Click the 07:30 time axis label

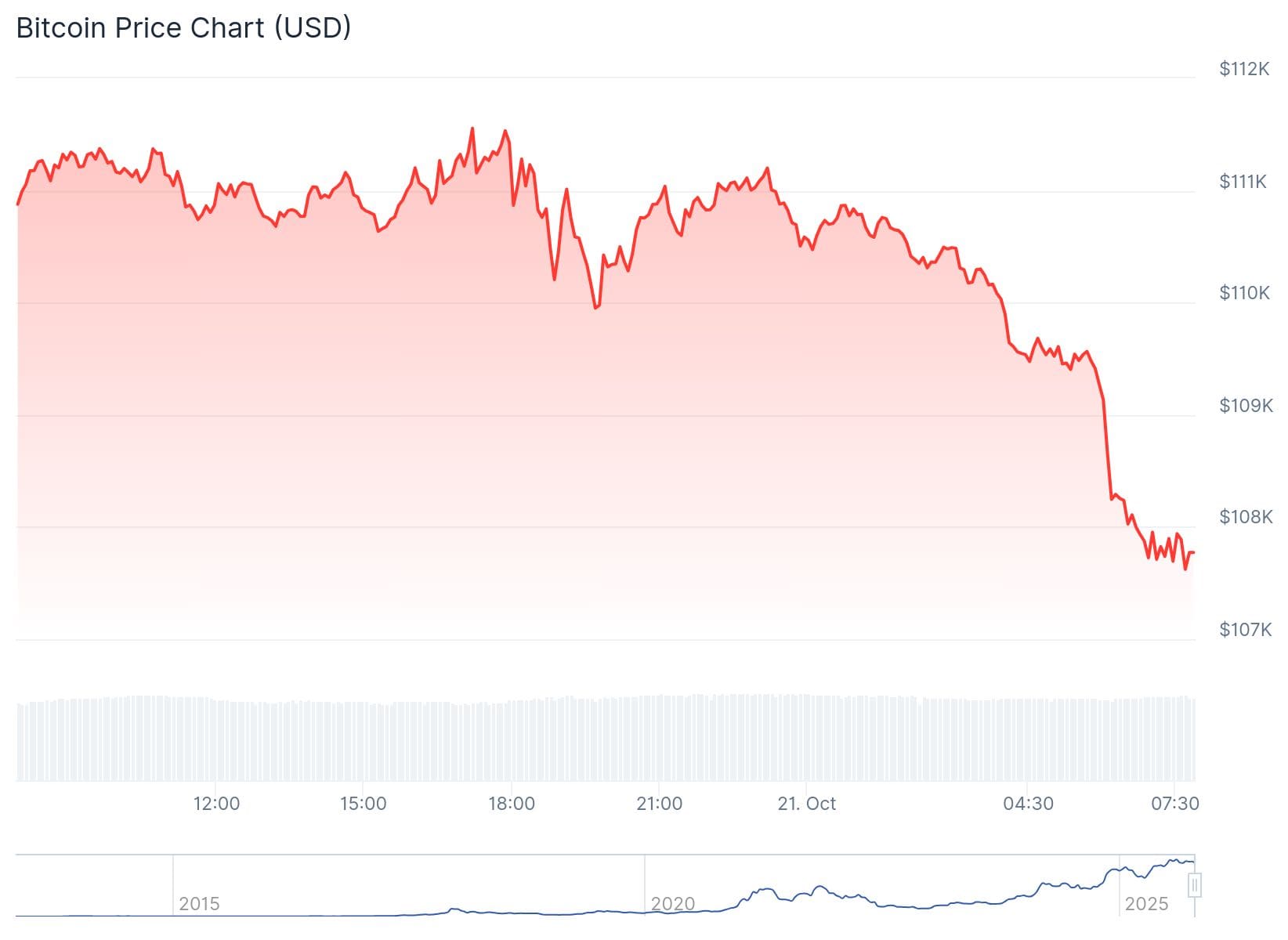(x=1175, y=804)
